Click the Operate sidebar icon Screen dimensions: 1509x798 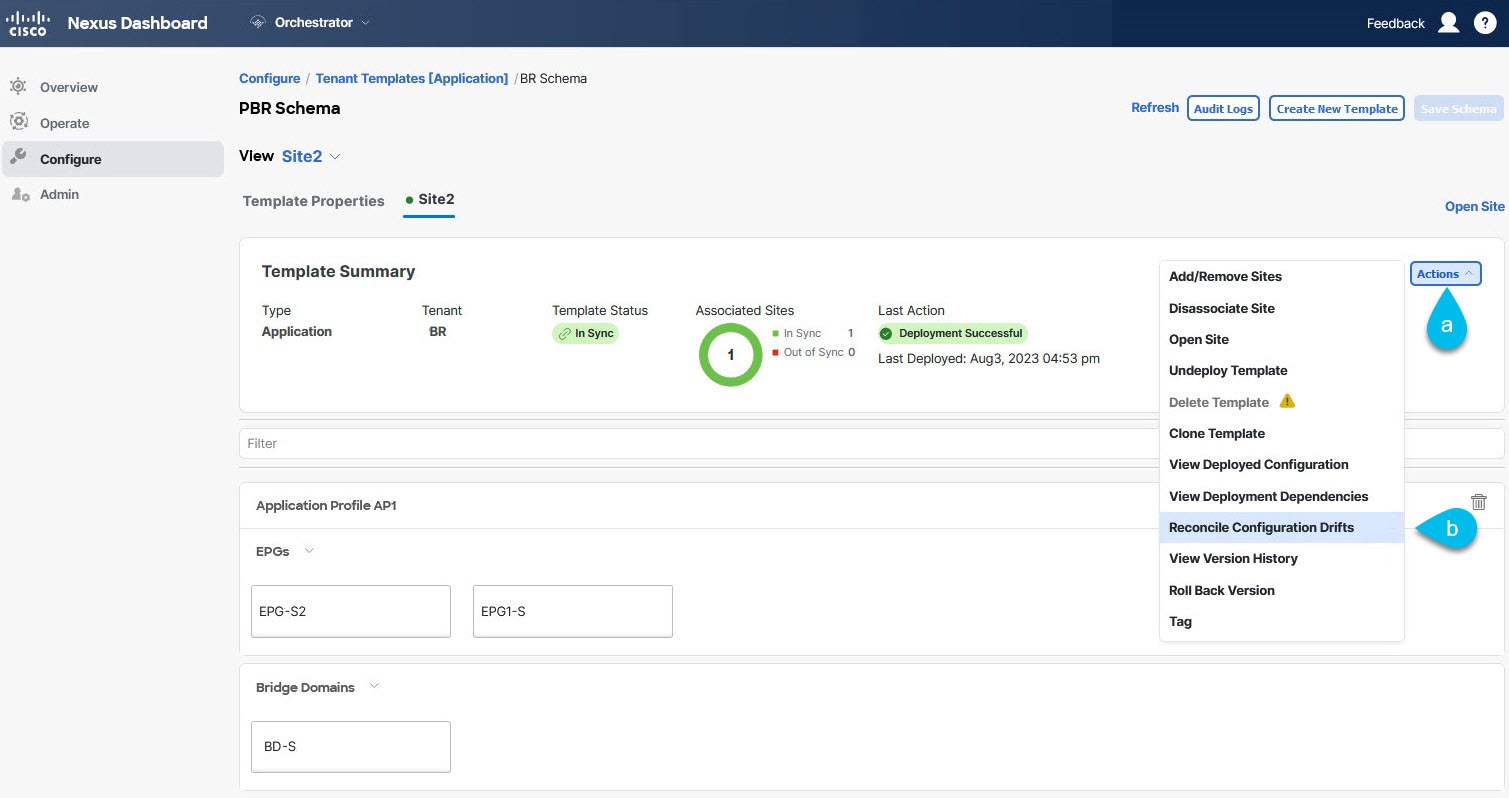click(18, 123)
